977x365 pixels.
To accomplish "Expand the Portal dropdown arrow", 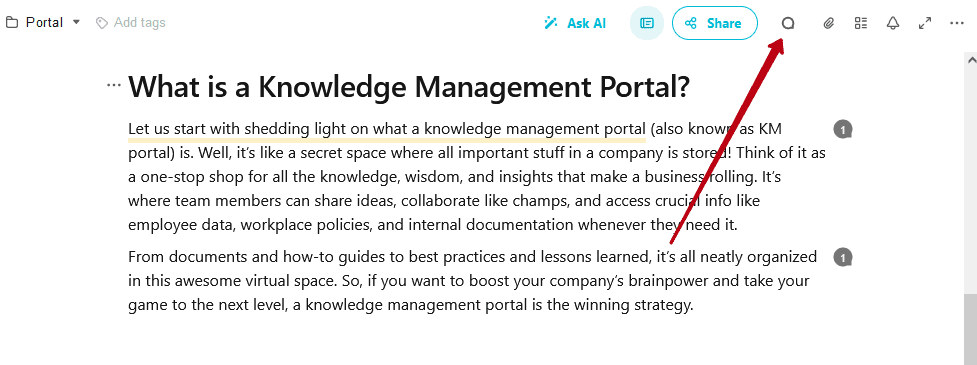I will 76,22.
